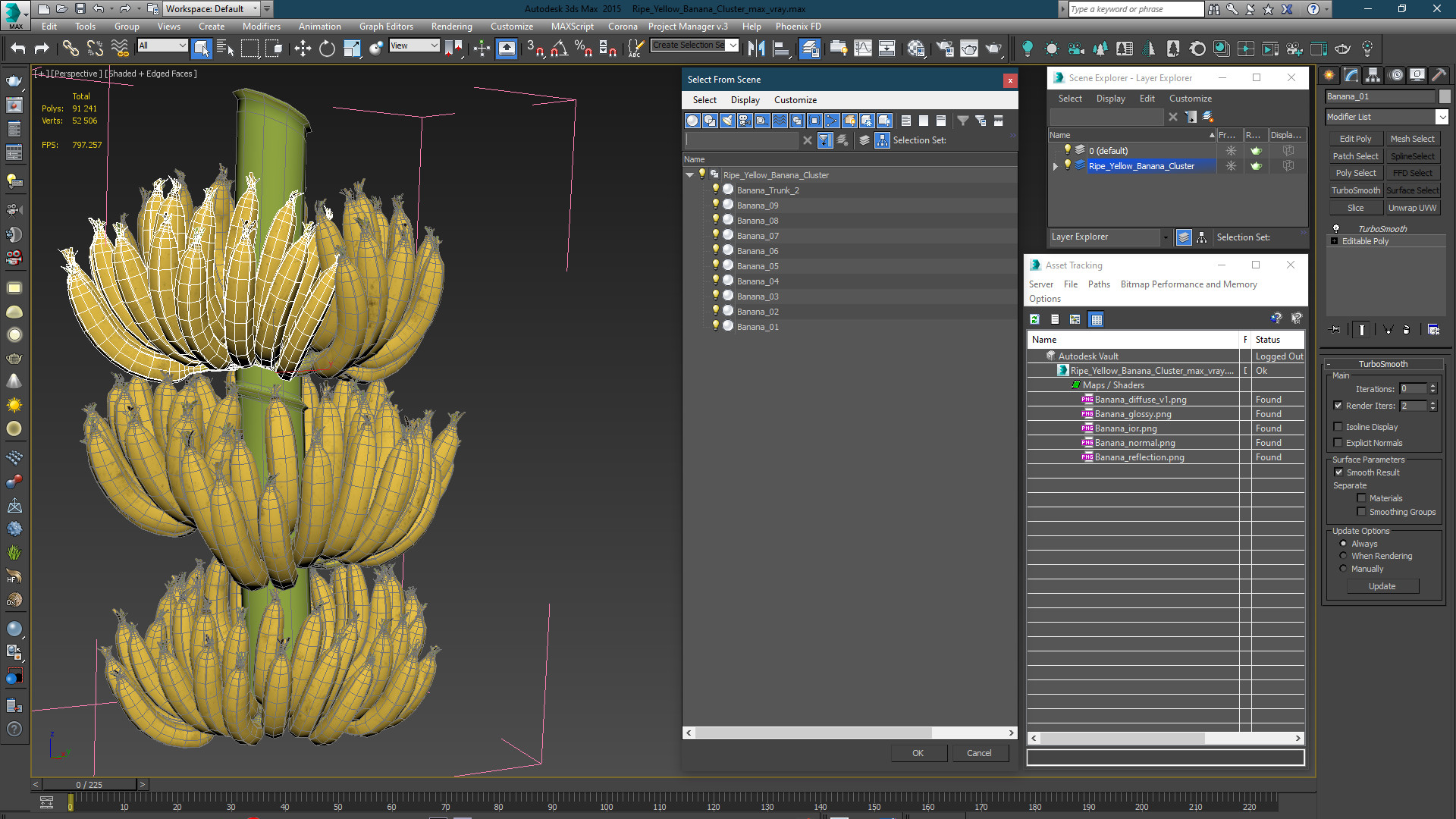This screenshot has height=819, width=1456.
Task: Check Separate by Smoothing Groups checkbox
Action: [1361, 512]
